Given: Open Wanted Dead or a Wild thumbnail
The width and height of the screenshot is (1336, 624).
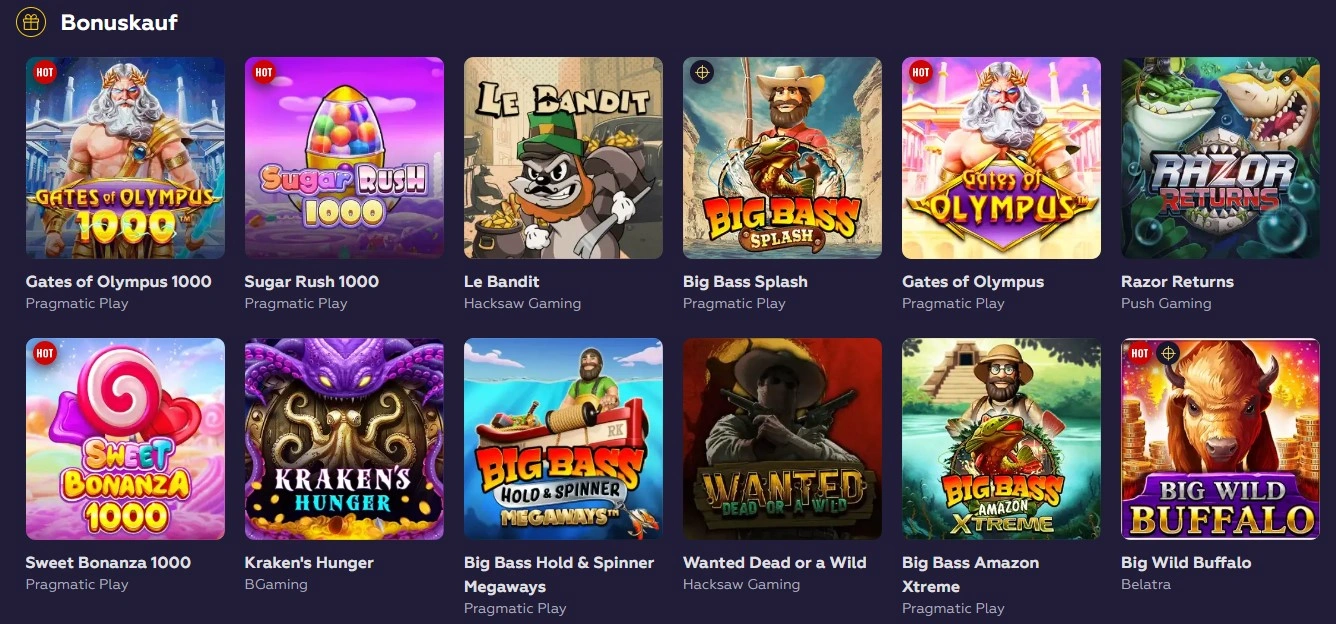Looking at the screenshot, I should click(x=782, y=439).
